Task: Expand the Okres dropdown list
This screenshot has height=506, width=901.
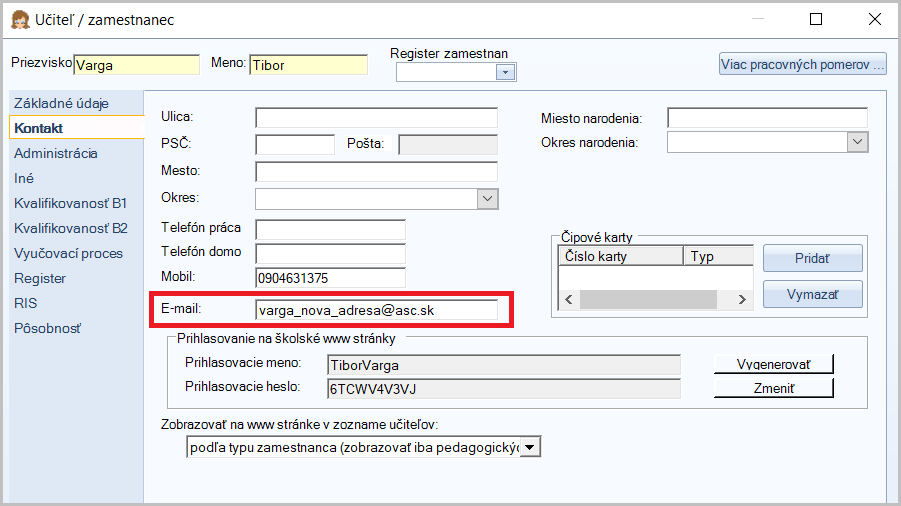Action: click(487, 199)
